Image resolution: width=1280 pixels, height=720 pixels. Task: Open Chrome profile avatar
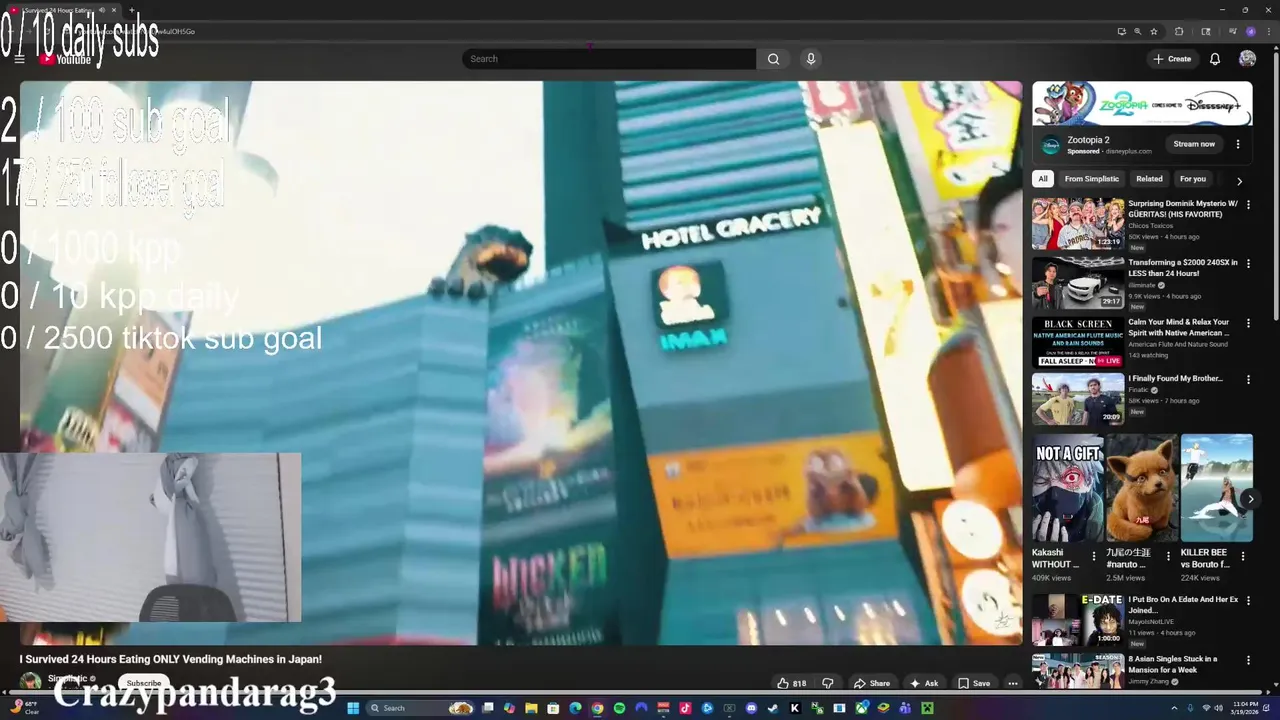(x=1250, y=31)
